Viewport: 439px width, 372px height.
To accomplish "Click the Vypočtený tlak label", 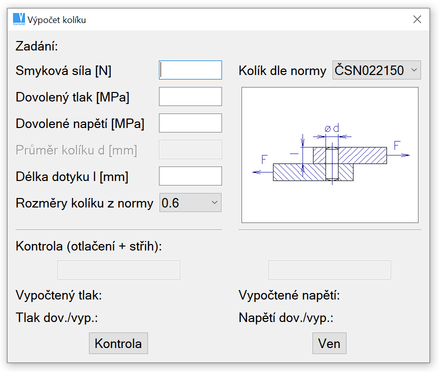I will (59, 295).
